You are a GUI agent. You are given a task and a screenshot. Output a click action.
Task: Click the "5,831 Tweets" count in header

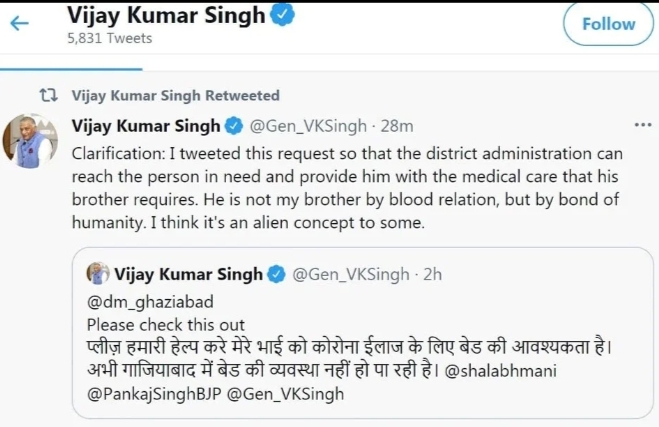click(x=108, y=38)
